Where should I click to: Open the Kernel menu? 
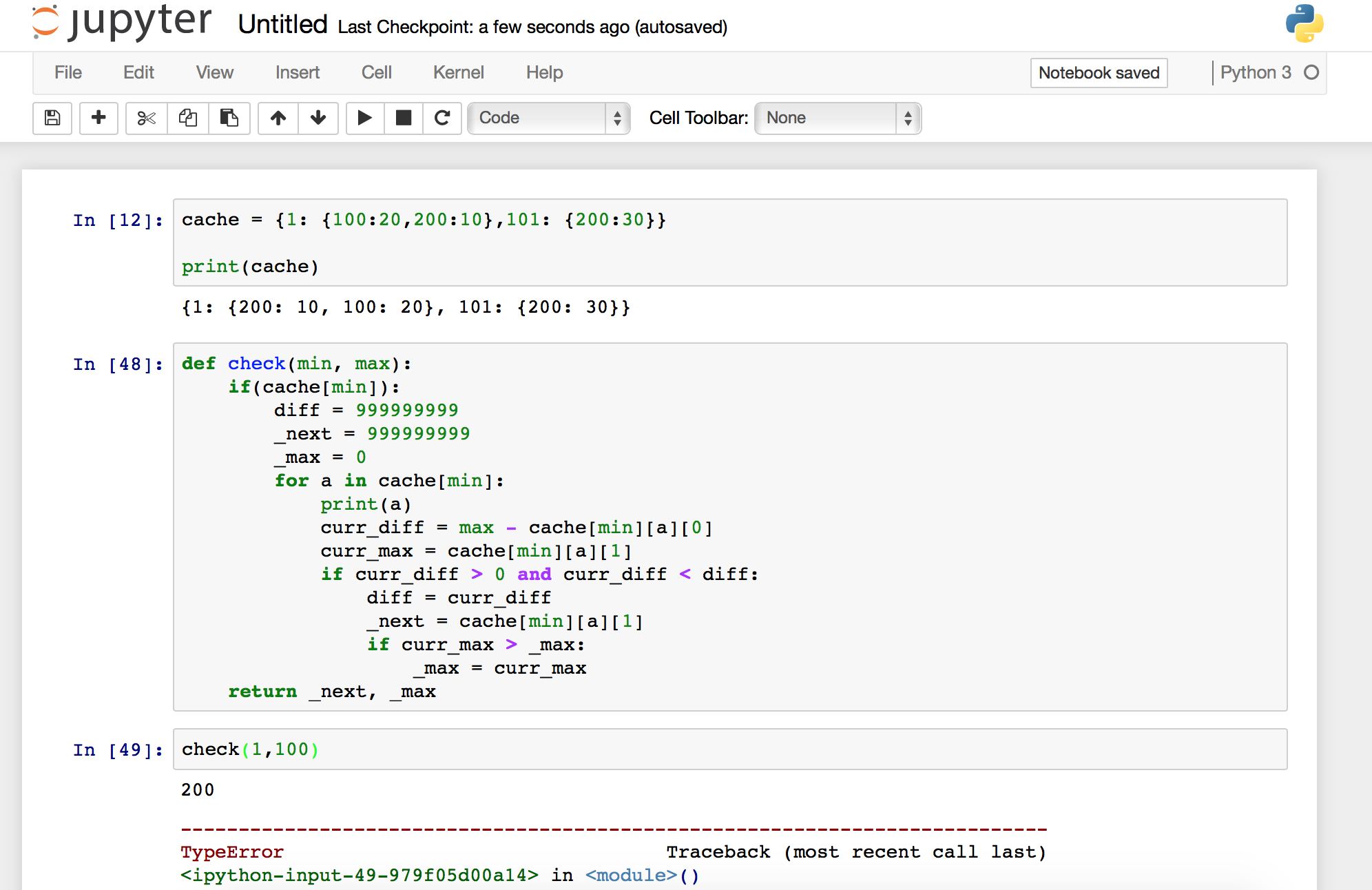[x=459, y=72]
